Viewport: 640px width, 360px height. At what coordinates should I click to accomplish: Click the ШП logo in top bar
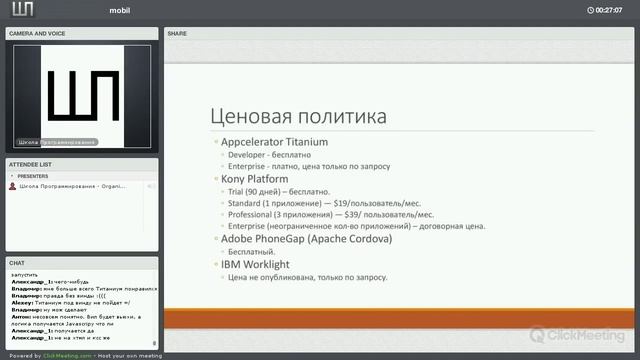click(22, 9)
